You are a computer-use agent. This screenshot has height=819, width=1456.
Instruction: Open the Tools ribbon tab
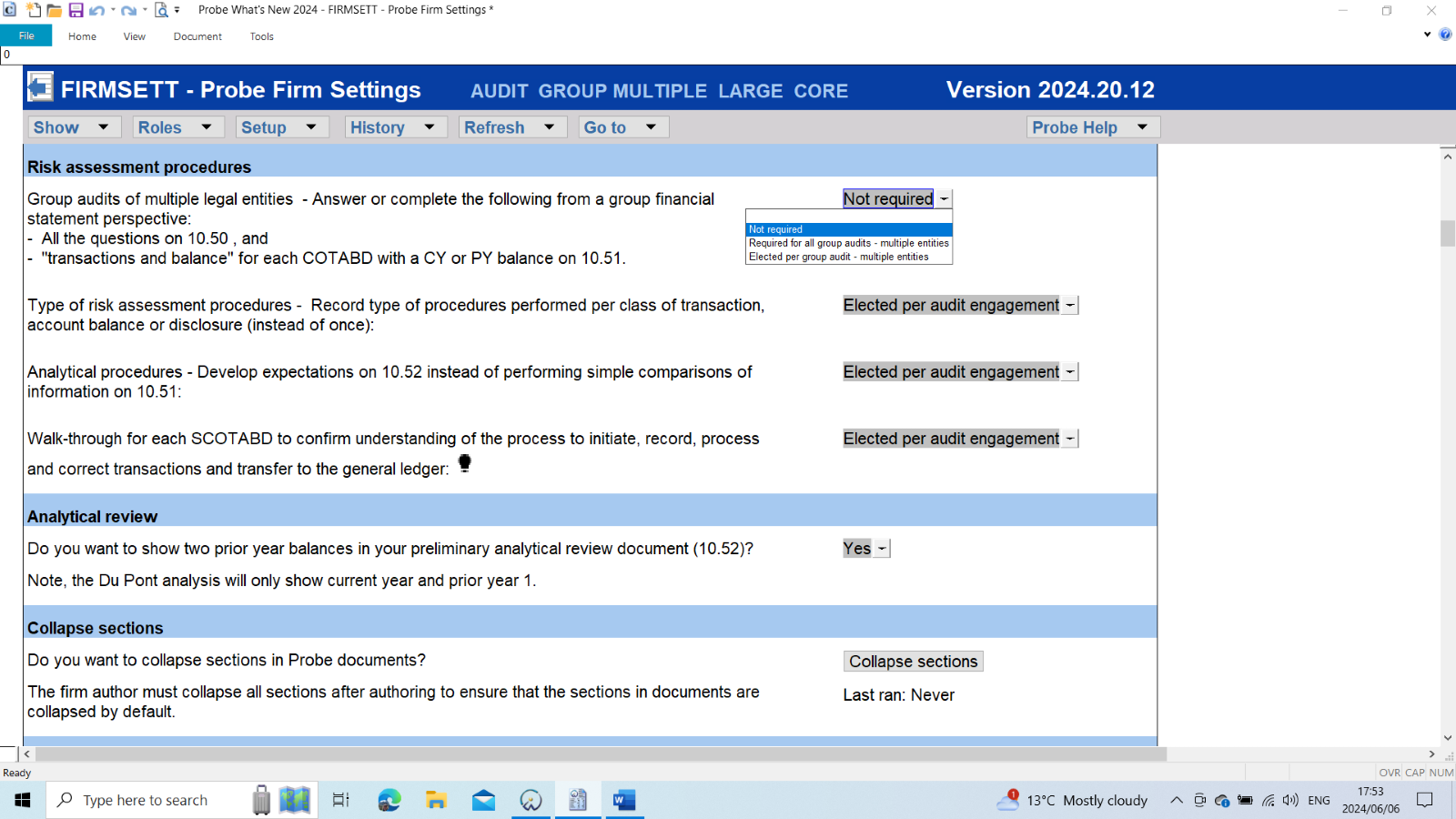point(262,36)
